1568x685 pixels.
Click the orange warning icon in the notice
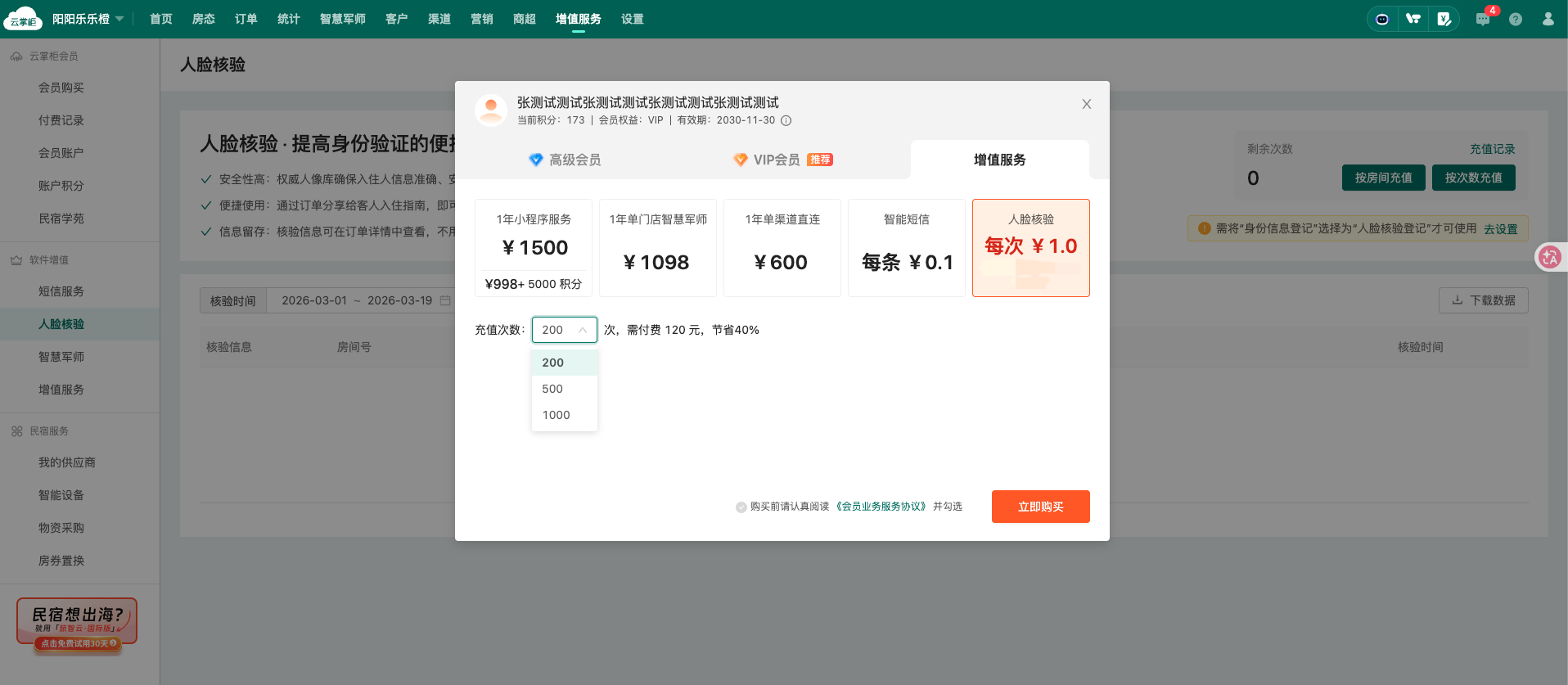point(1204,228)
